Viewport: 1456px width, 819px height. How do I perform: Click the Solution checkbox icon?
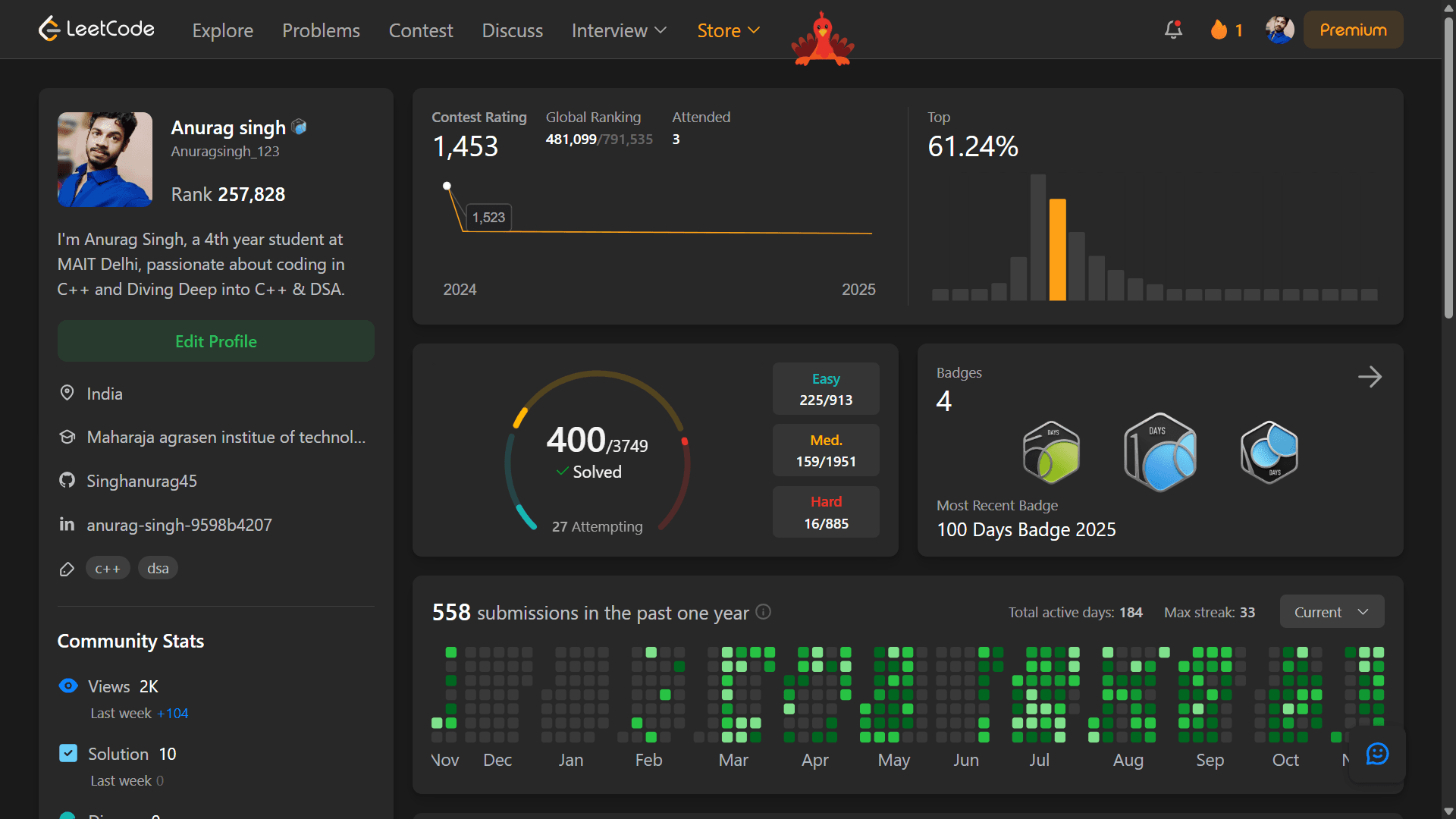pyautogui.click(x=68, y=753)
